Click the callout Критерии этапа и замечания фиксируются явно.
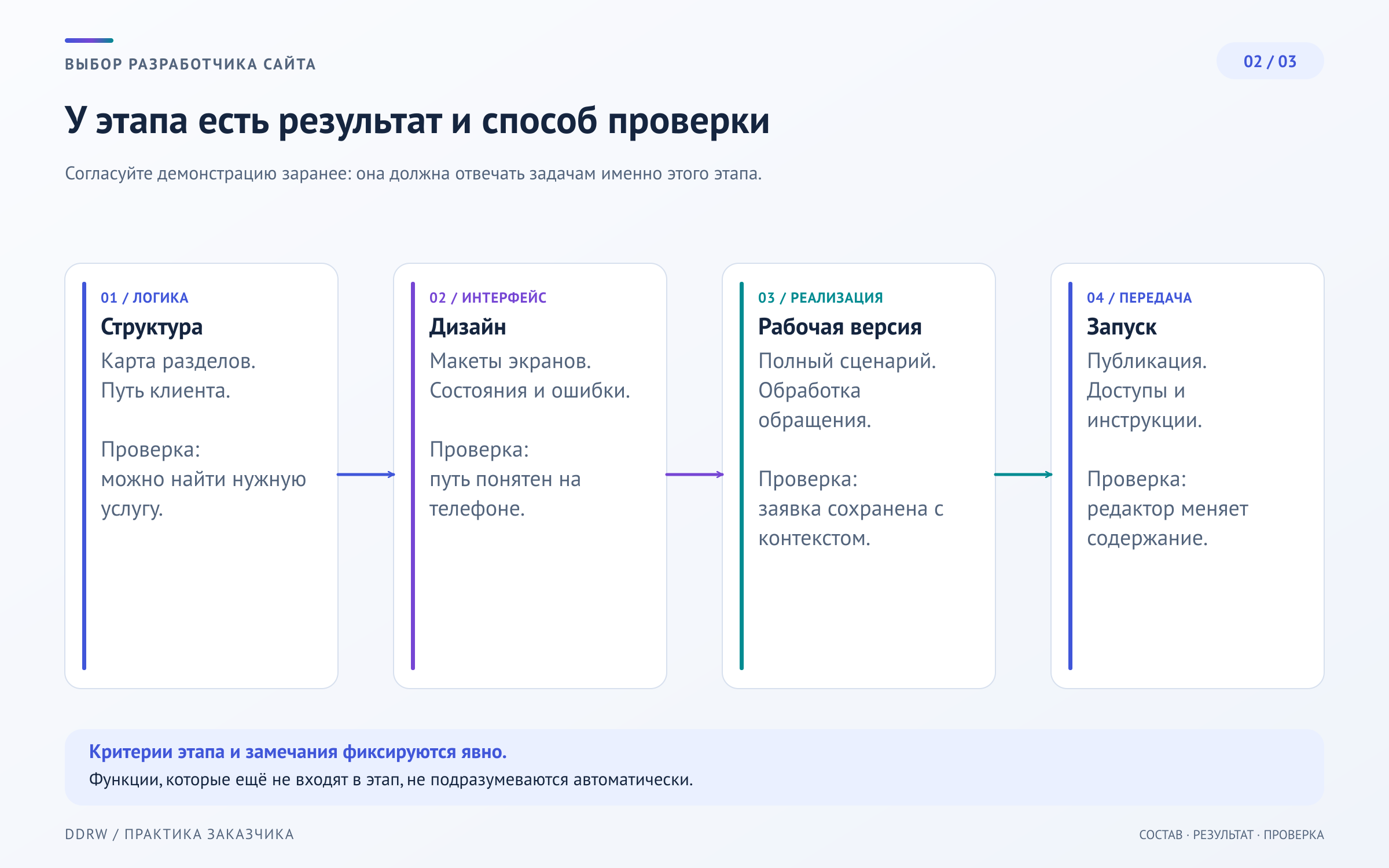The height and width of the screenshot is (868, 1389). 298,752
